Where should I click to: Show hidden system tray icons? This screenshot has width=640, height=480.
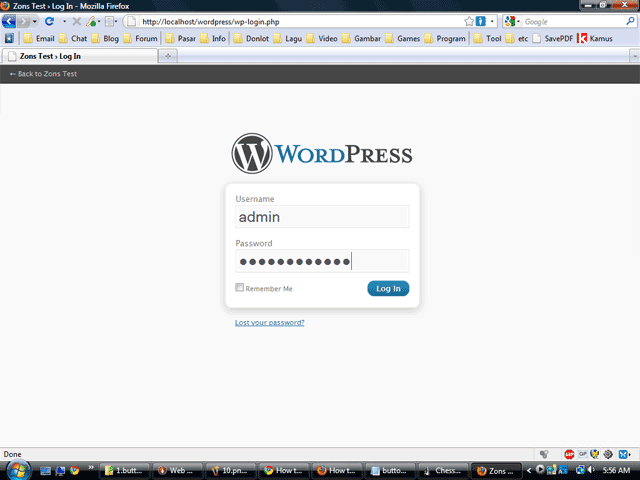[529, 471]
